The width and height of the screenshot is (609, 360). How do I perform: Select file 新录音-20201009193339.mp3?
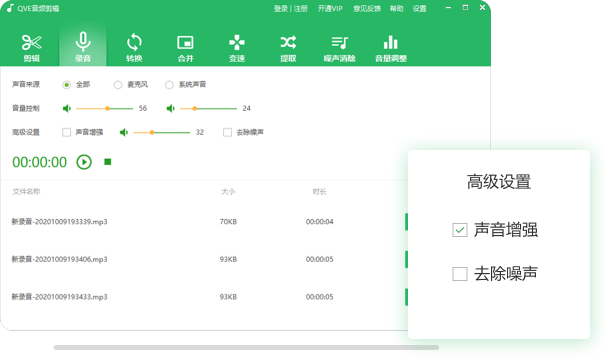(x=59, y=222)
